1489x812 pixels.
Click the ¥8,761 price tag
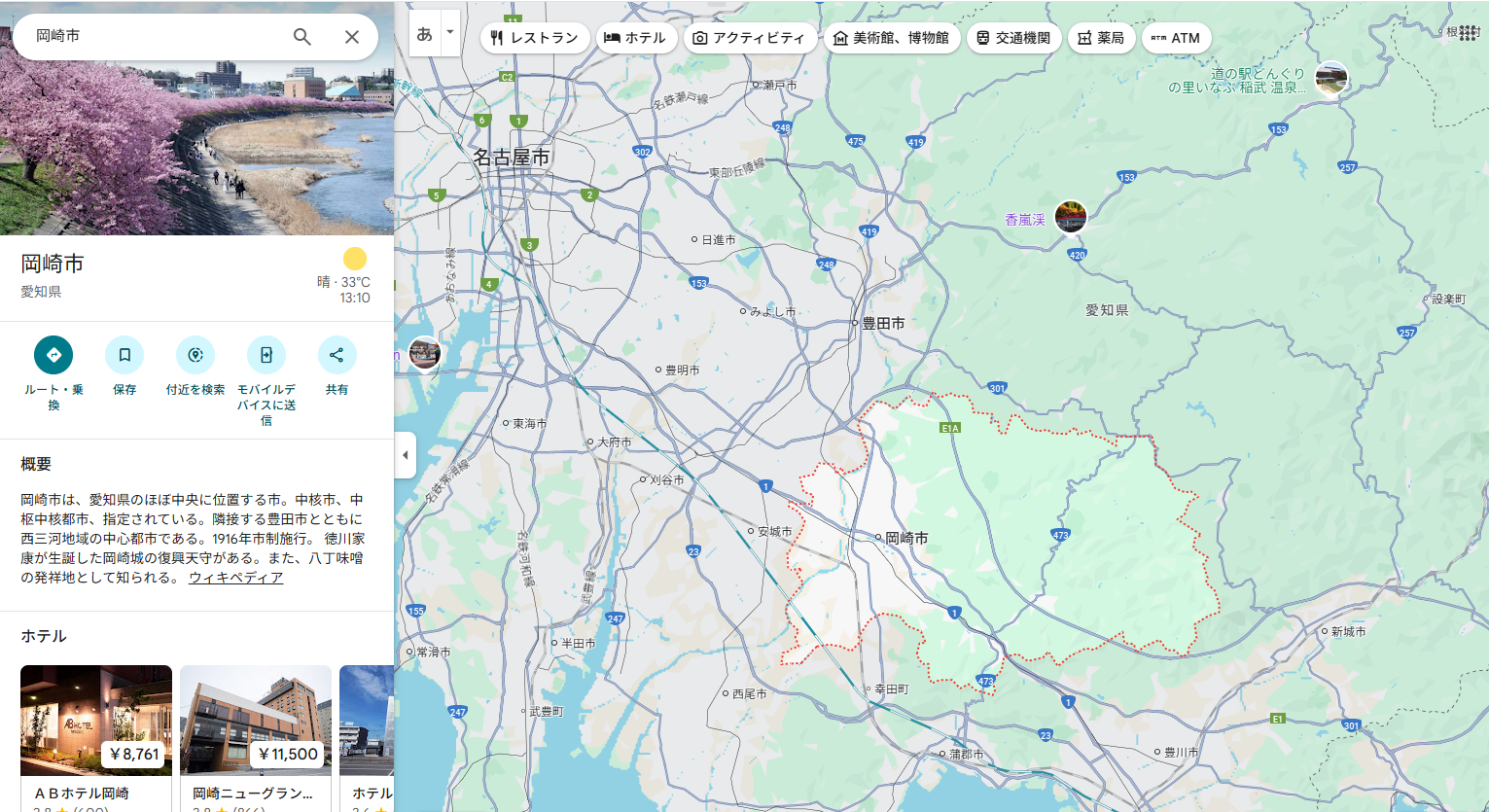click(134, 754)
